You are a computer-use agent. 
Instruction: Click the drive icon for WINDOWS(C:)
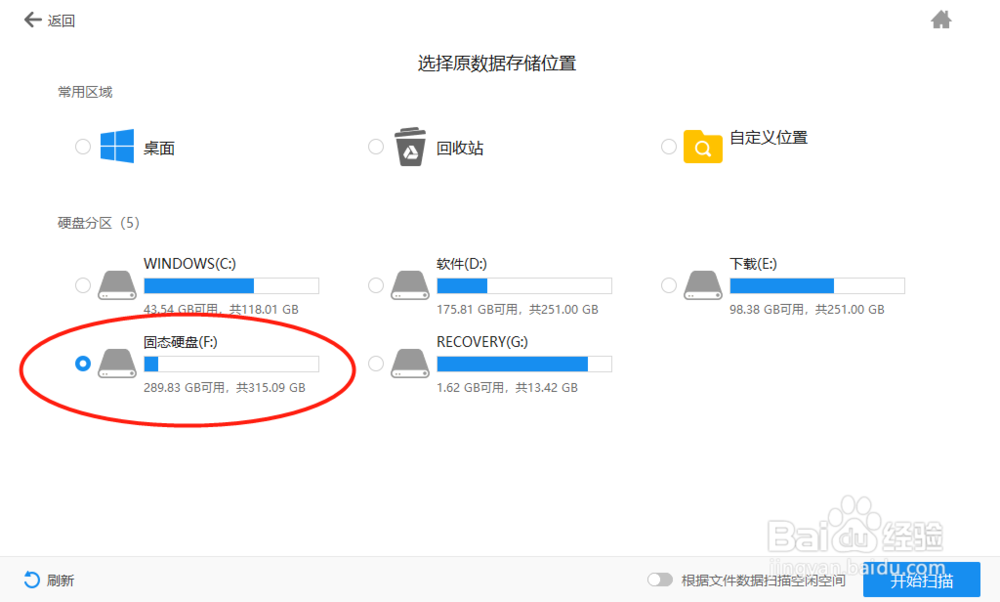pos(117,284)
